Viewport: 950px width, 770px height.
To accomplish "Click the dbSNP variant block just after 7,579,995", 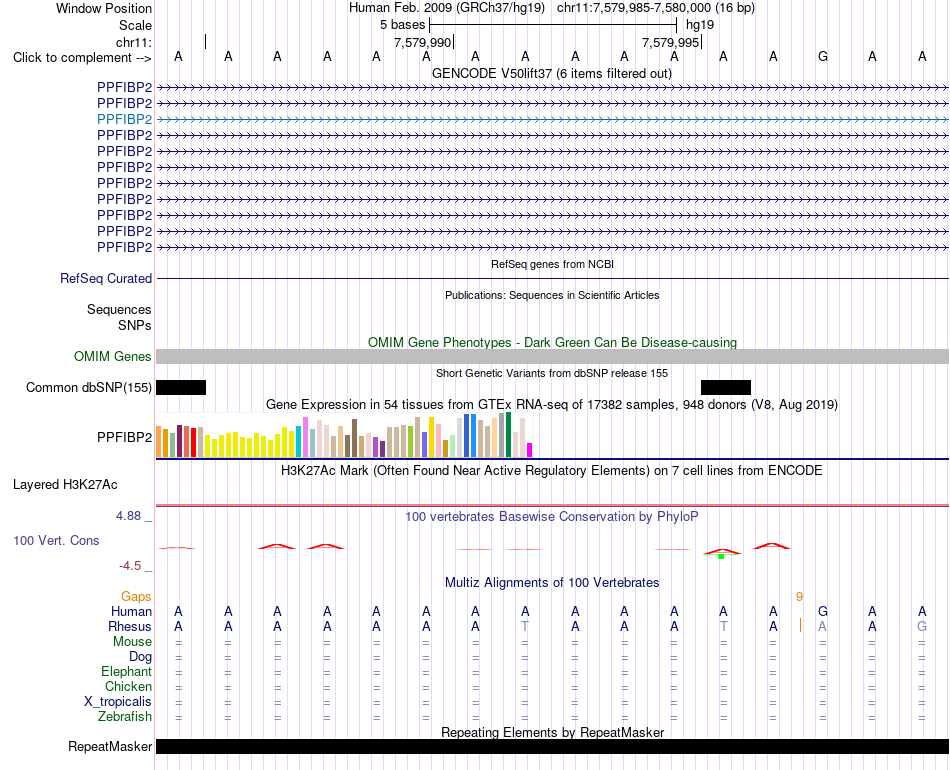I will point(726,388).
